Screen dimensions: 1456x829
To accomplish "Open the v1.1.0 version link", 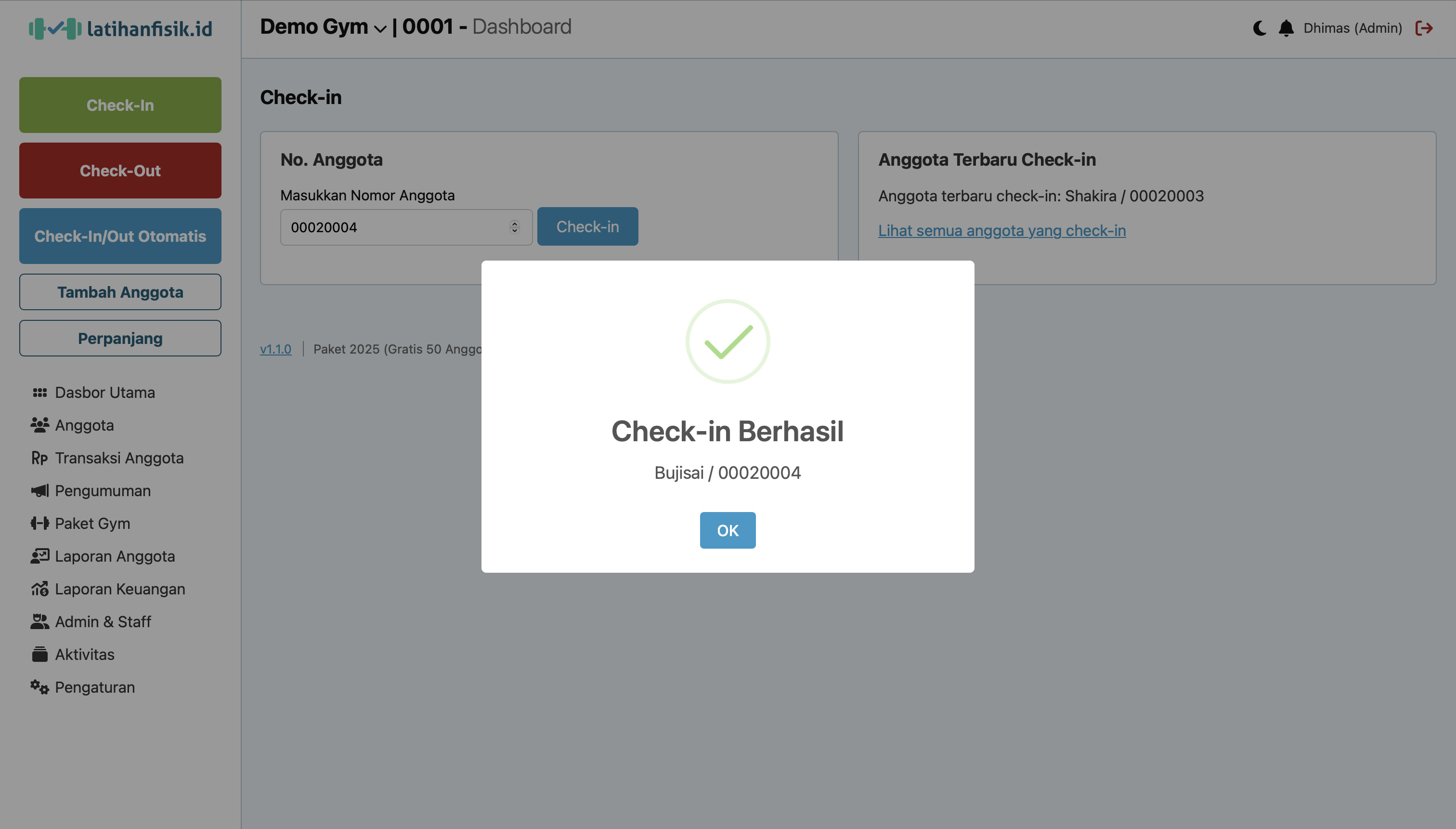I will (x=275, y=349).
